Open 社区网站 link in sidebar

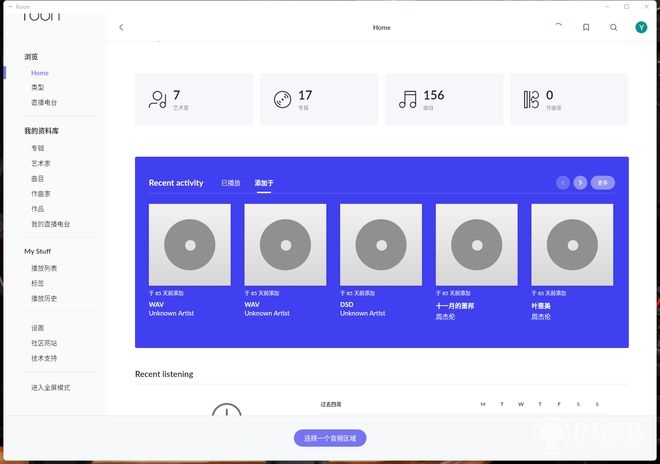tap(44, 343)
